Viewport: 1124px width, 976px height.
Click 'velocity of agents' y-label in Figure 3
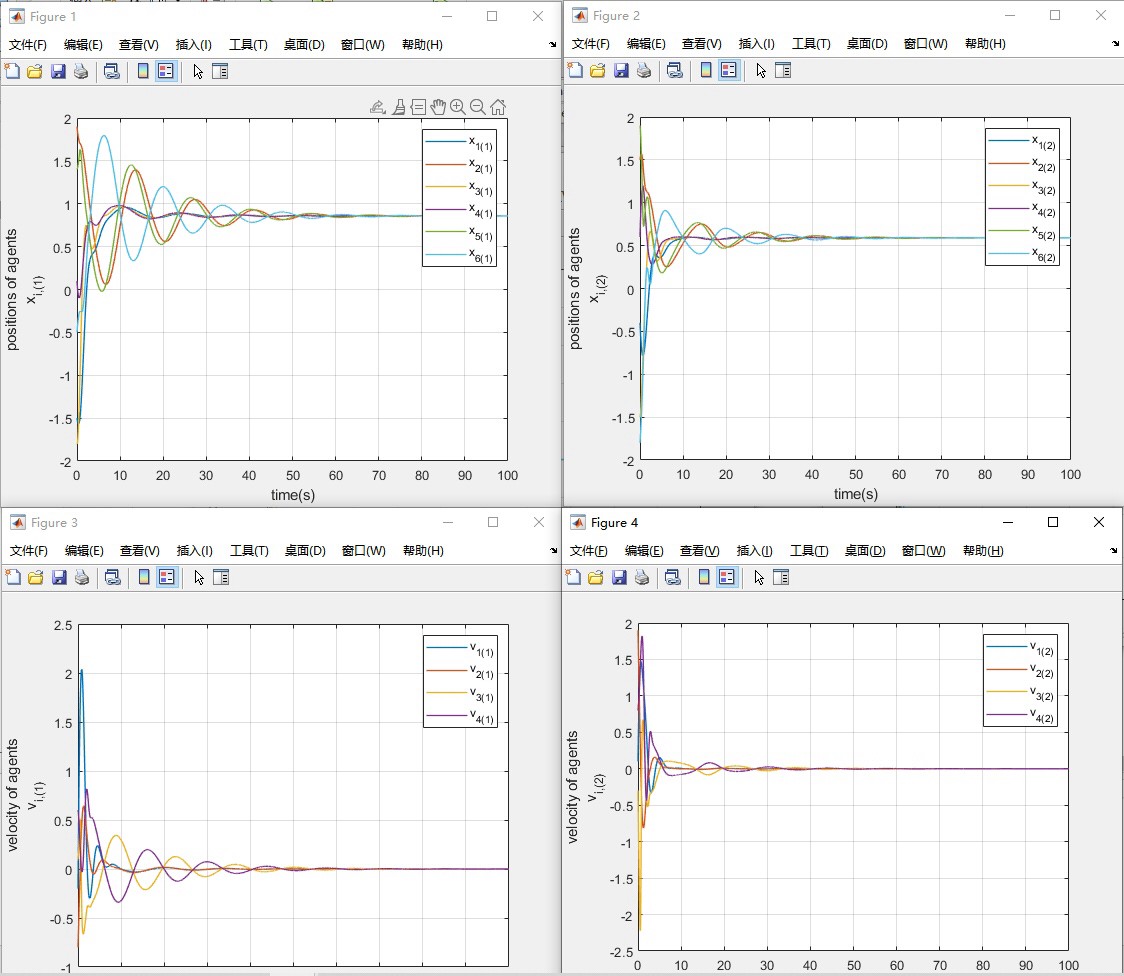tap(12, 795)
